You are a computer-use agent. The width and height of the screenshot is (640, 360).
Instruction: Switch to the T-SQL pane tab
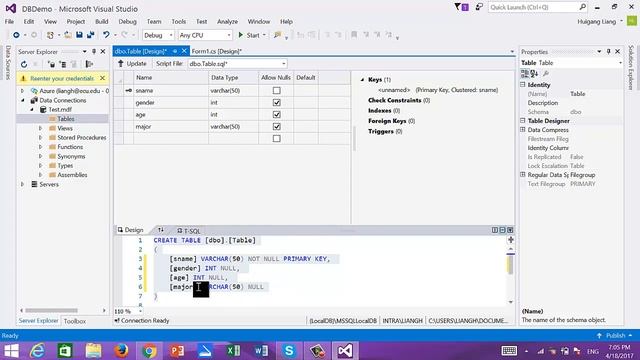(x=189, y=231)
